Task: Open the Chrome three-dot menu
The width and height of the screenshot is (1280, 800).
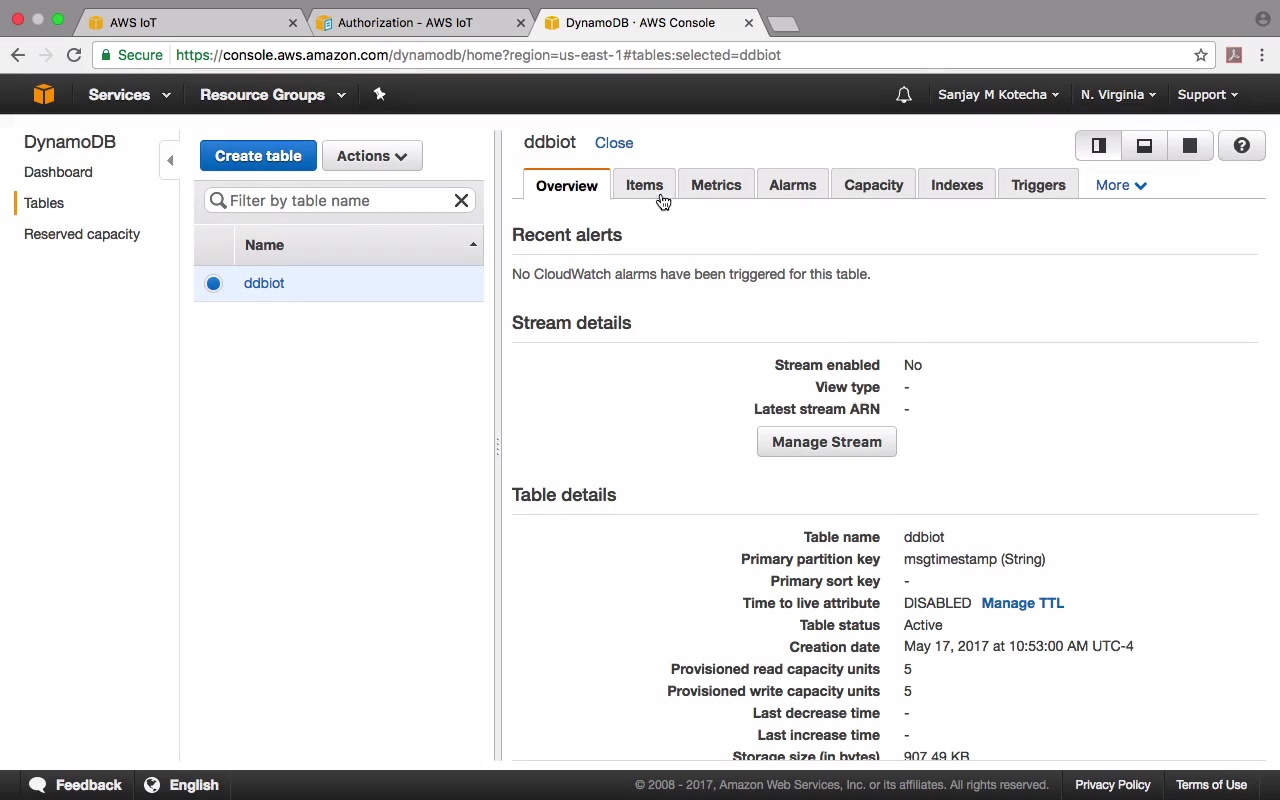Action: point(1262,55)
